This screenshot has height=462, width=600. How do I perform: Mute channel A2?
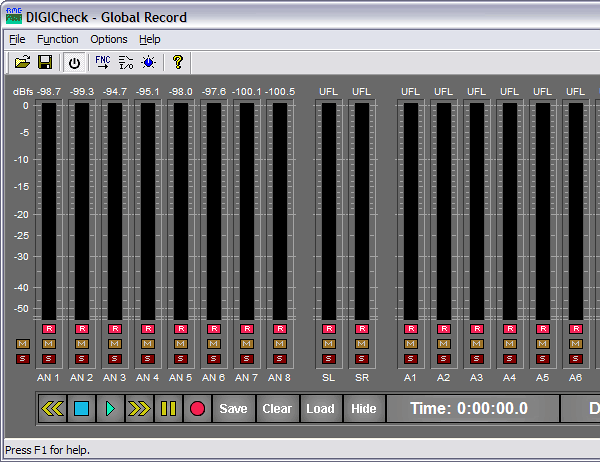443,344
